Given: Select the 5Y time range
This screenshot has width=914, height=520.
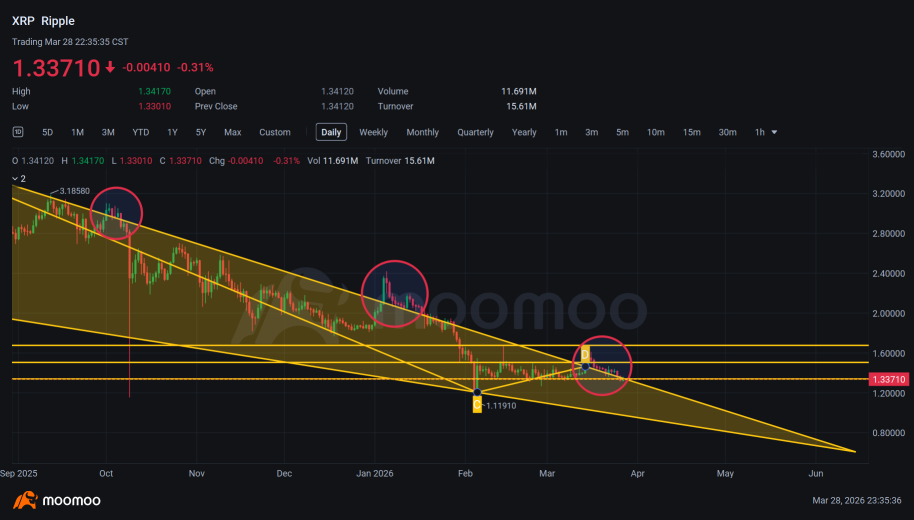Looking at the screenshot, I should pyautogui.click(x=201, y=132).
